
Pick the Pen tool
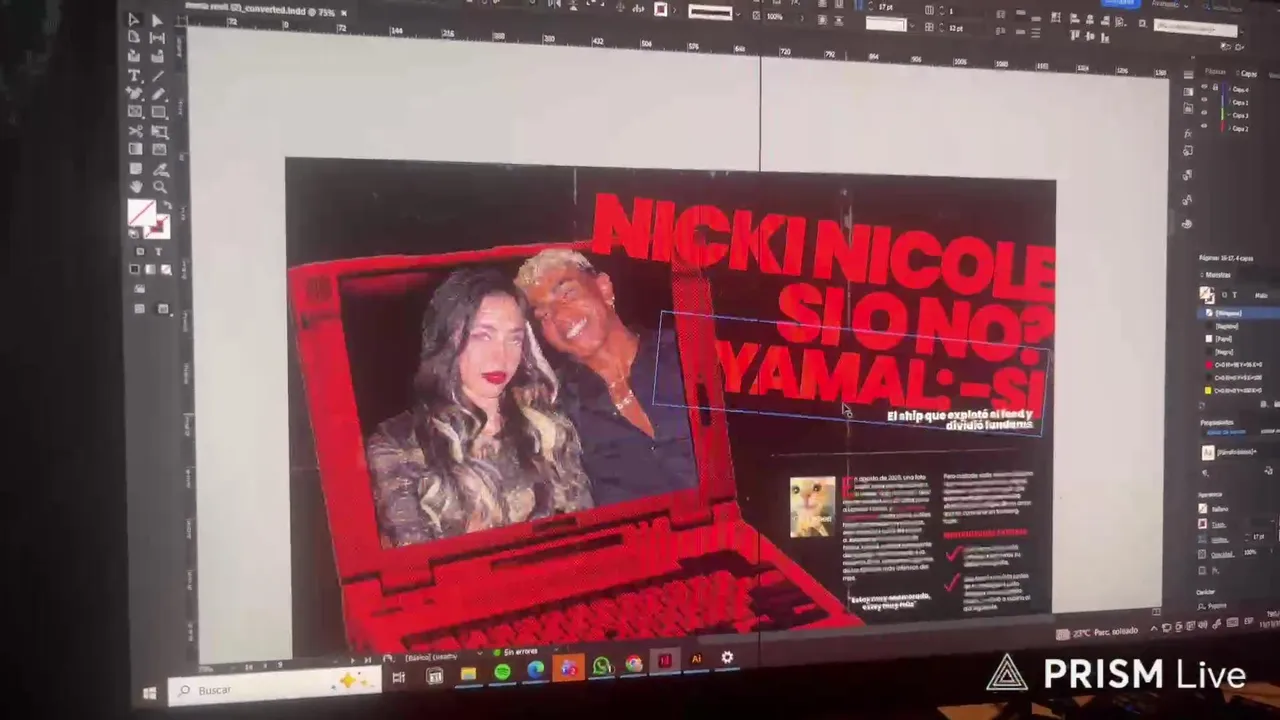tap(134, 93)
